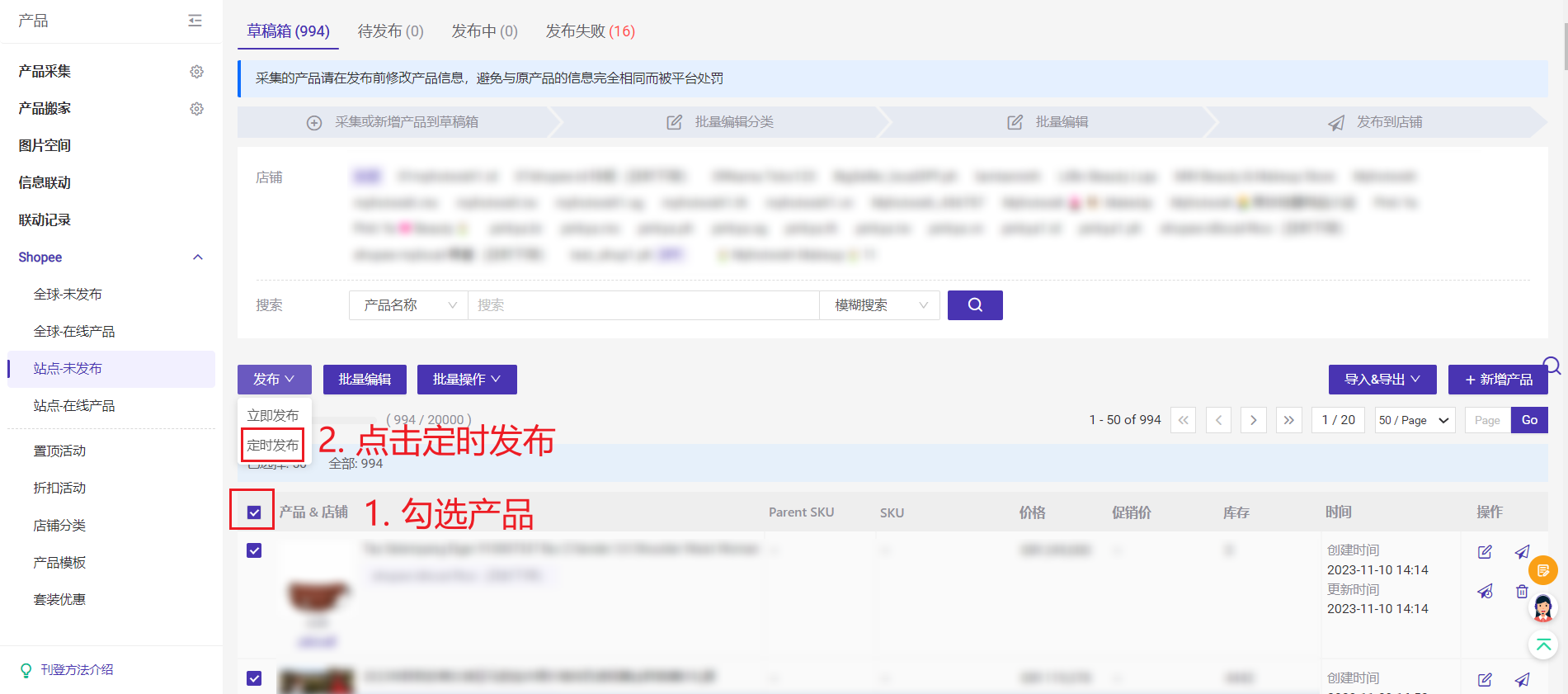The image size is (1568, 694).
Task: Click the edit pencil icon in first product row
Action: pos(1484,552)
